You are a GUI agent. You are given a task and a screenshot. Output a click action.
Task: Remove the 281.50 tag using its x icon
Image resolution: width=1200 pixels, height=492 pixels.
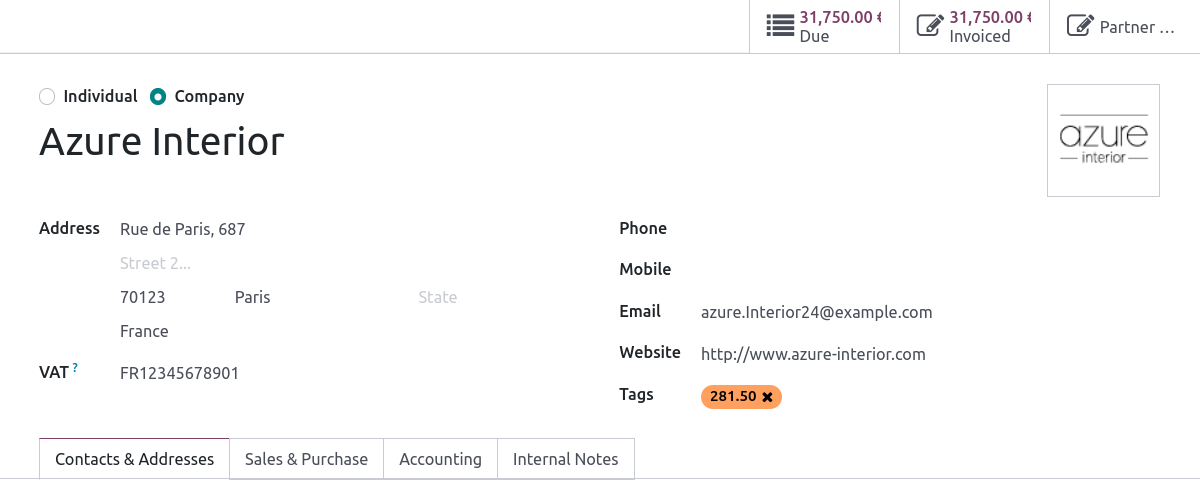coord(768,397)
